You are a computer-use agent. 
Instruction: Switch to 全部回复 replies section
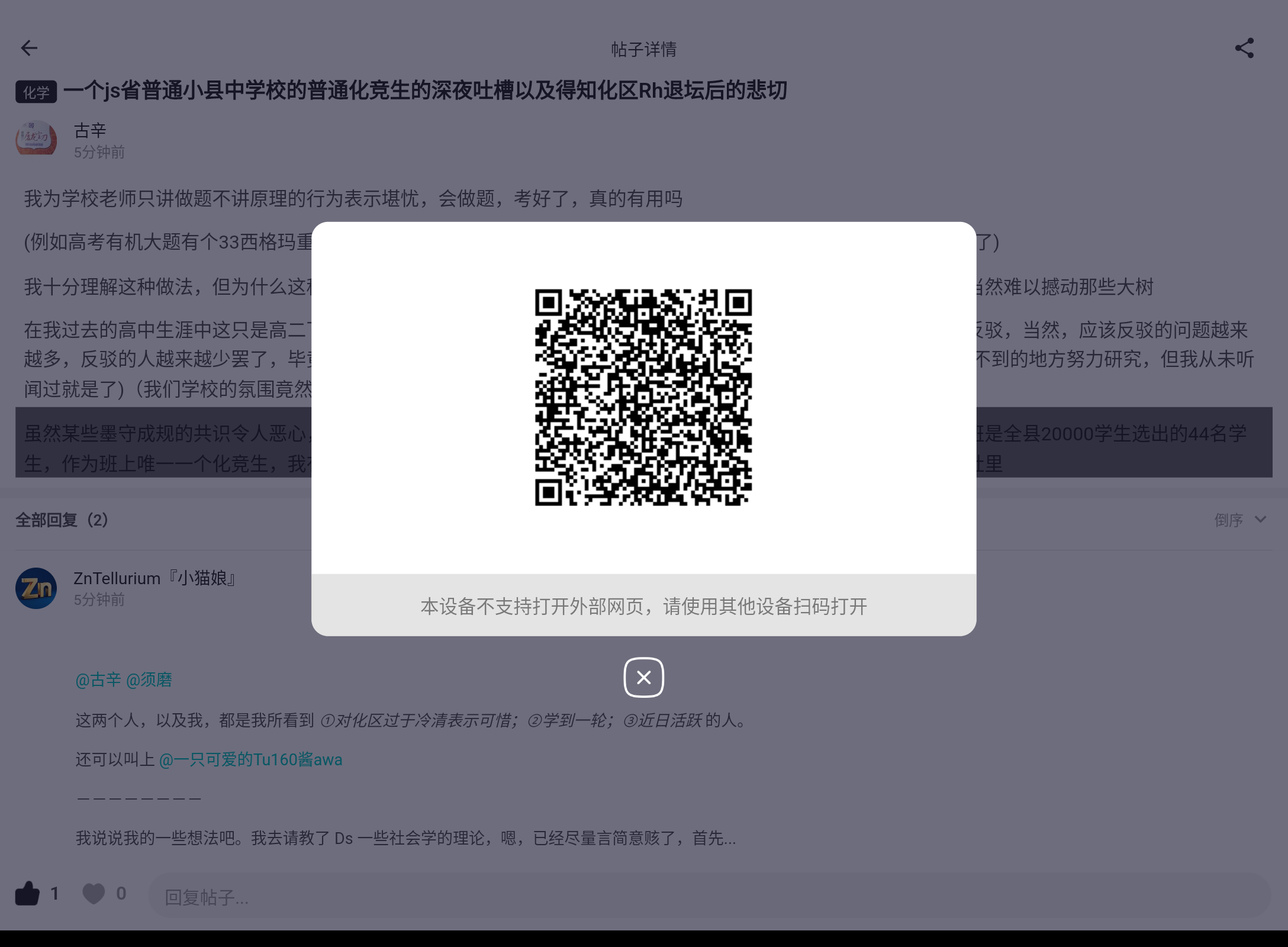click(x=61, y=520)
